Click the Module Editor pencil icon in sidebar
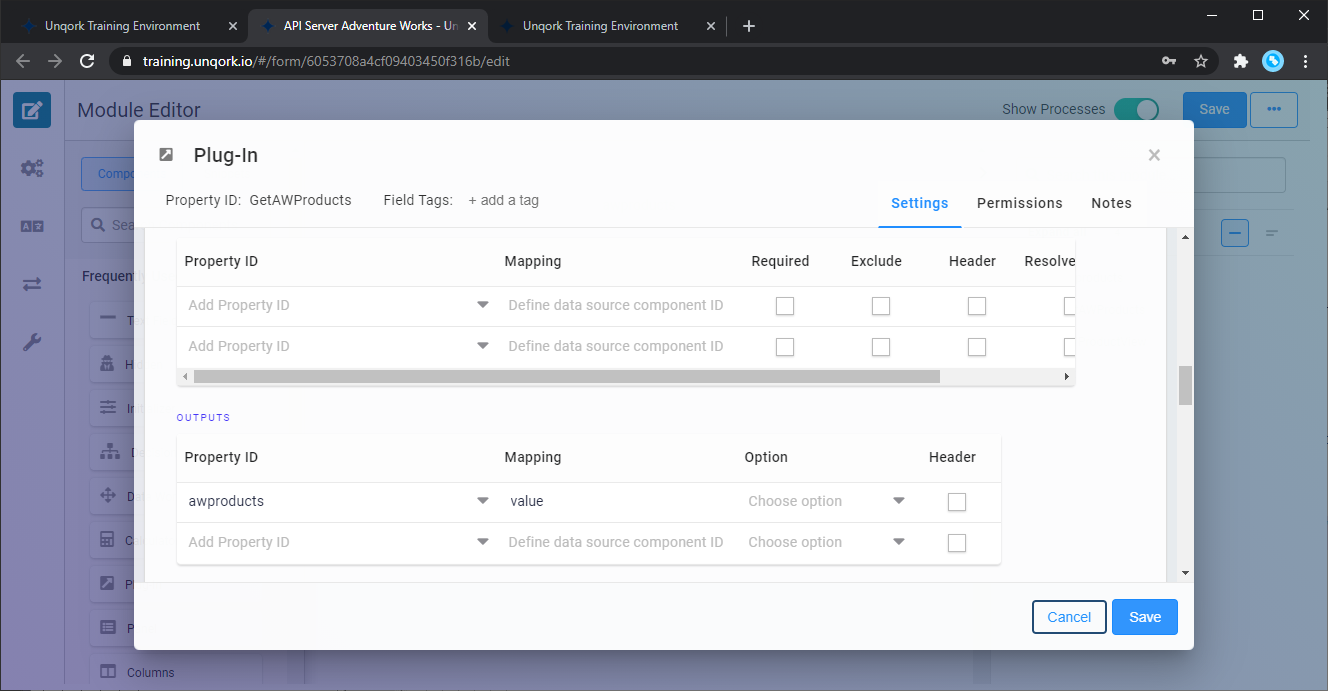 [x=31, y=110]
